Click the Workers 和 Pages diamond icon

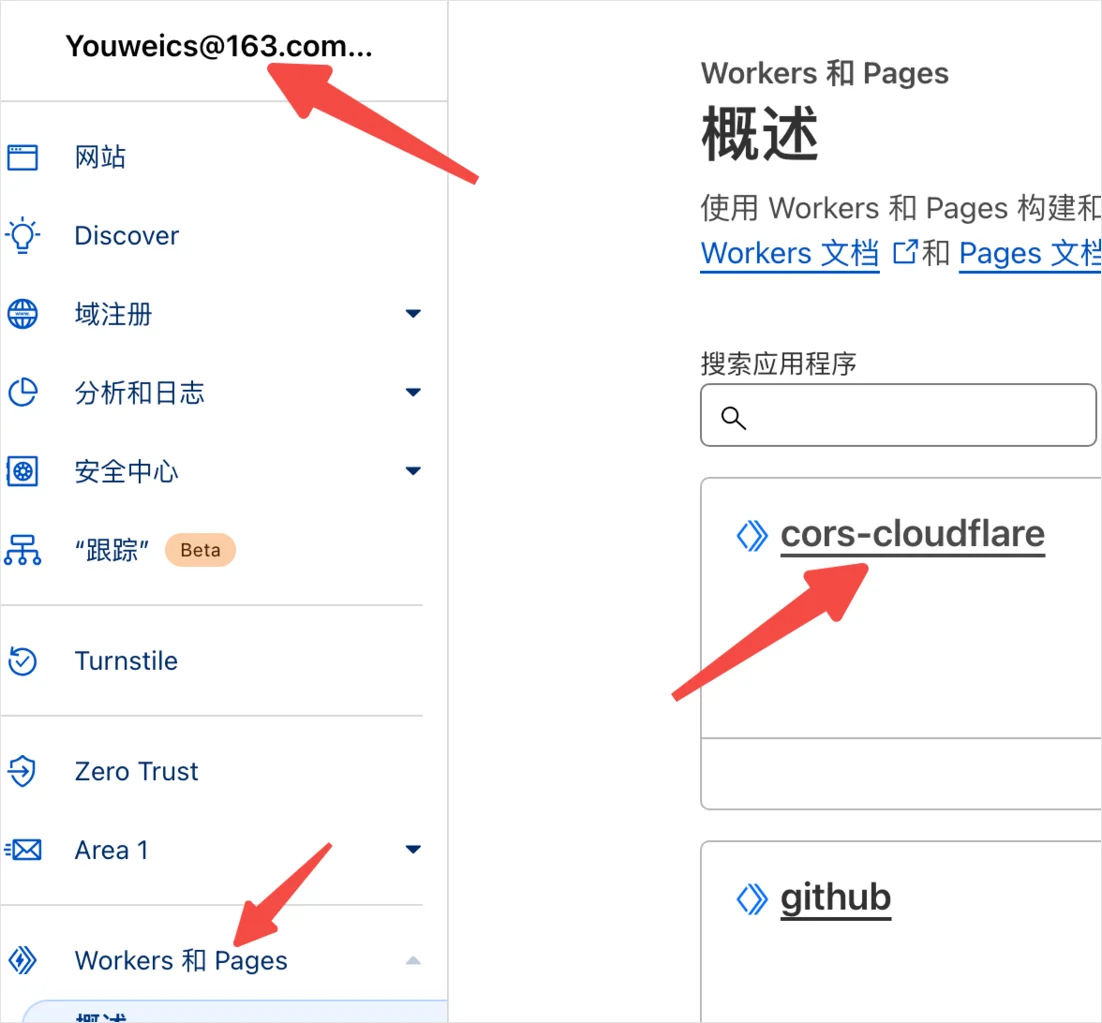(22, 960)
